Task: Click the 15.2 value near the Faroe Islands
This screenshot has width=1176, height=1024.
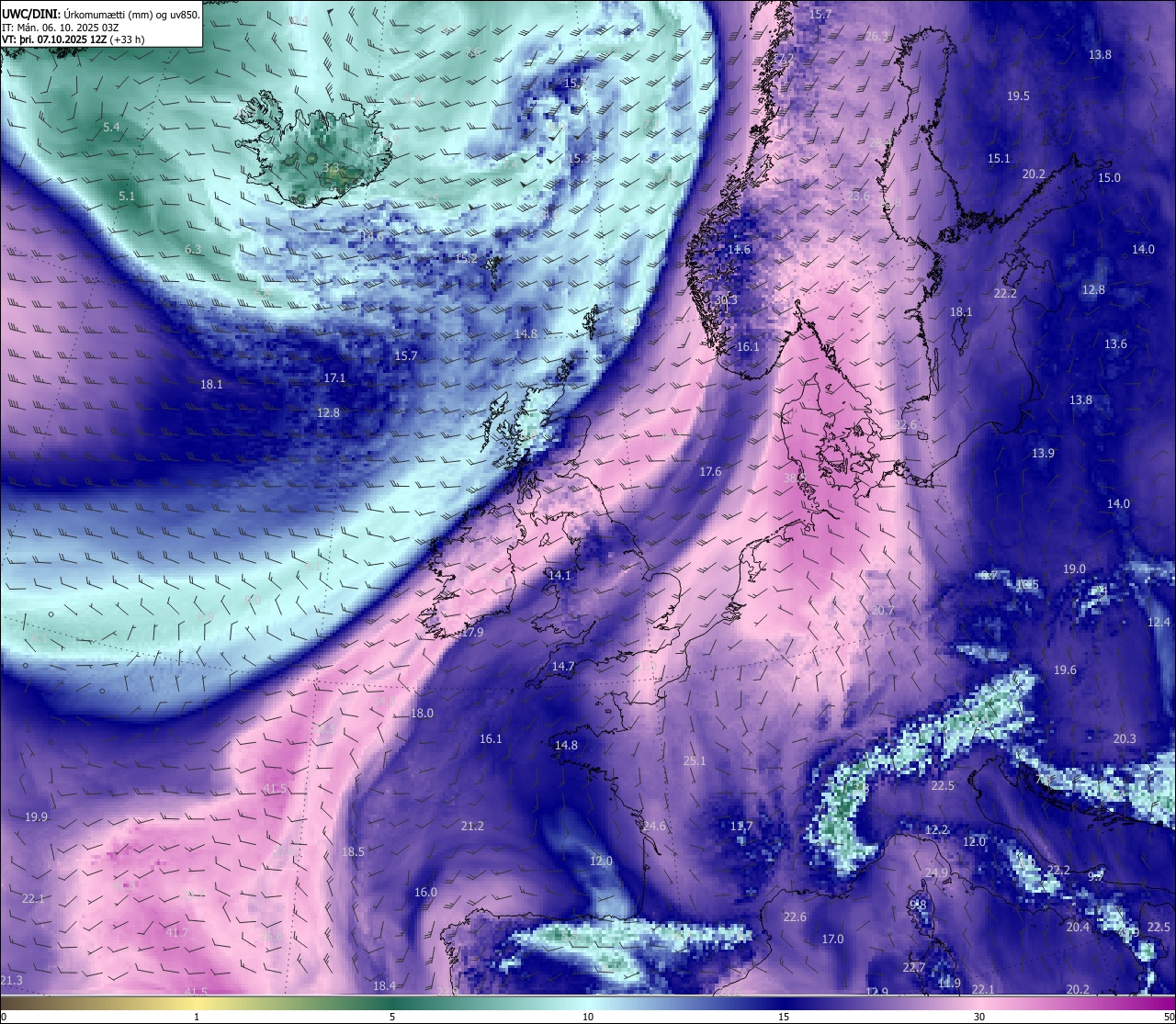Action: (467, 258)
